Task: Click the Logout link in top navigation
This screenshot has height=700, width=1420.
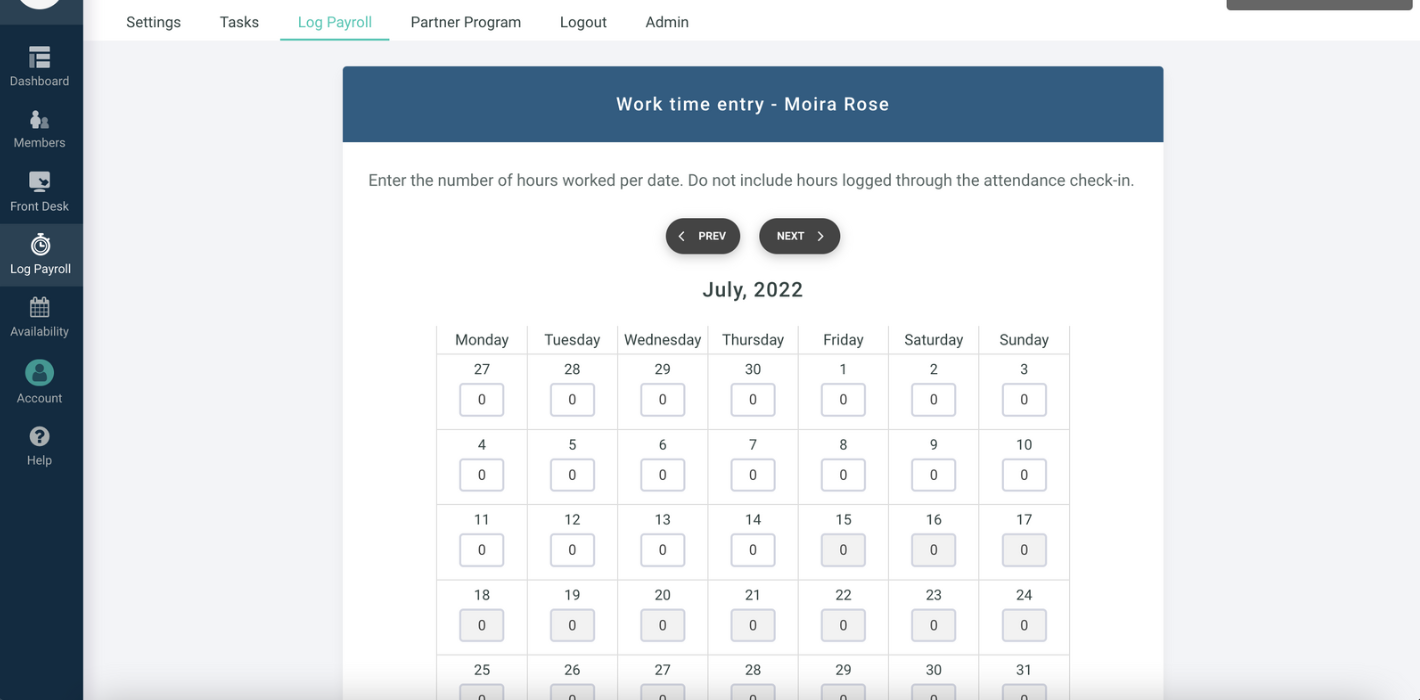Action: [583, 22]
